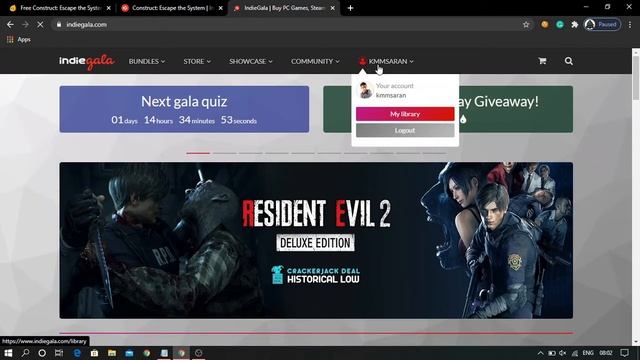
Task: Click the green extension icon
Action: click(x=560, y=24)
